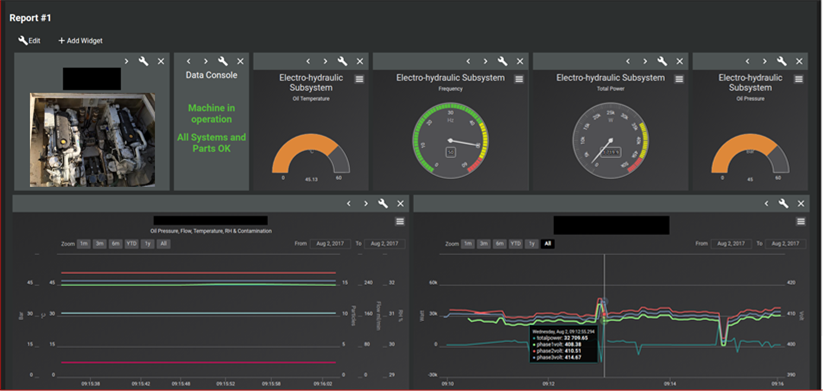Click To date field in Contamination chart
This screenshot has height=391, width=823.
pyautogui.click(x=385, y=244)
